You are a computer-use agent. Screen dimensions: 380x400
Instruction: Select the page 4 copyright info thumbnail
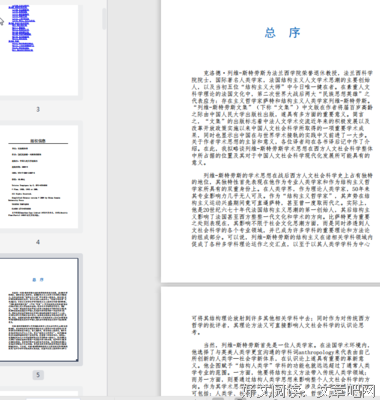39,177
